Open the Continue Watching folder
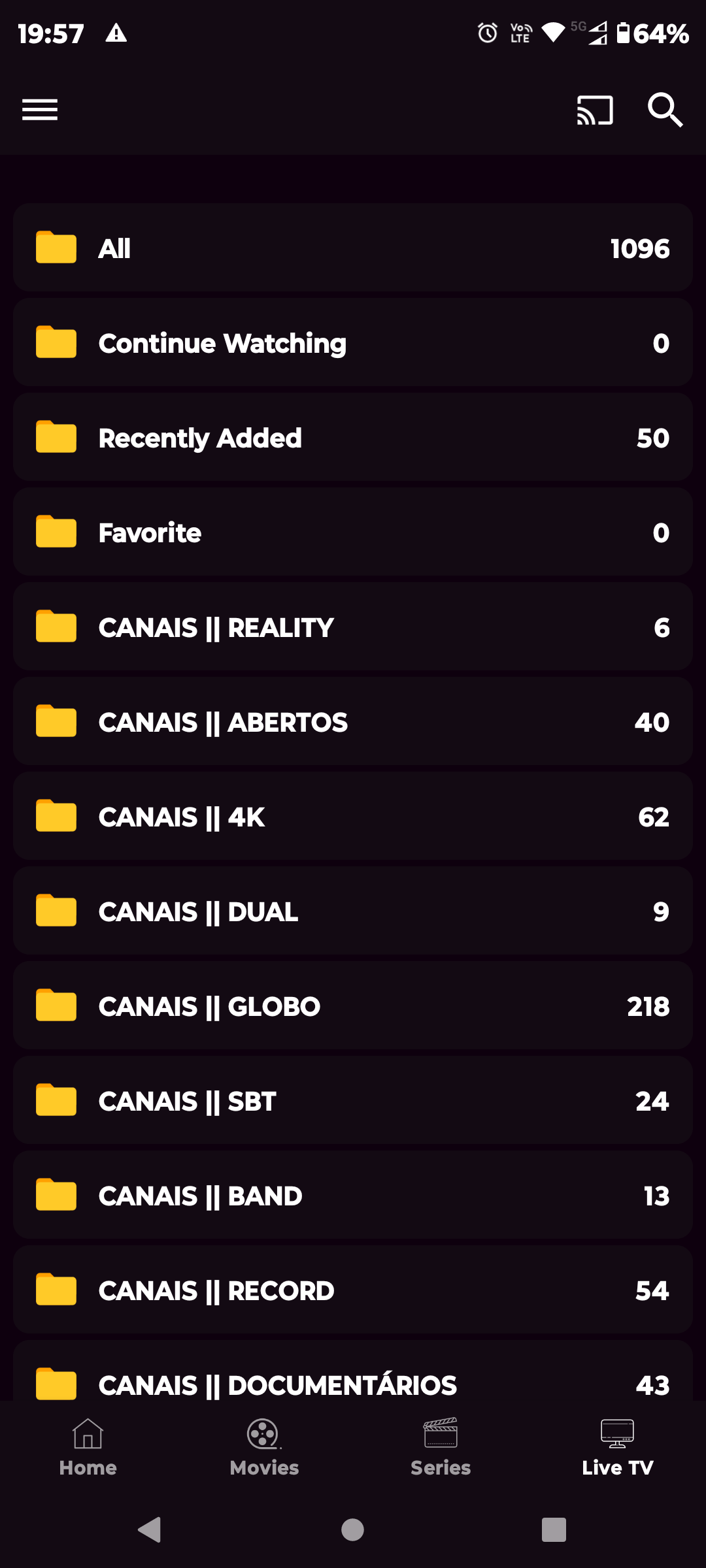Viewport: 706px width, 1568px height. click(353, 342)
